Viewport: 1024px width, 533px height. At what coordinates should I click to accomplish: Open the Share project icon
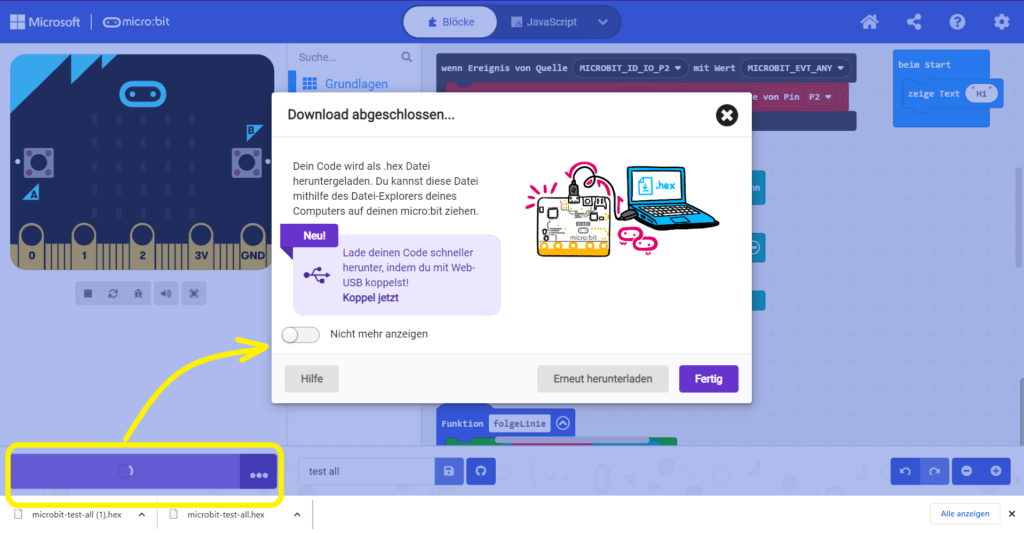tap(914, 22)
